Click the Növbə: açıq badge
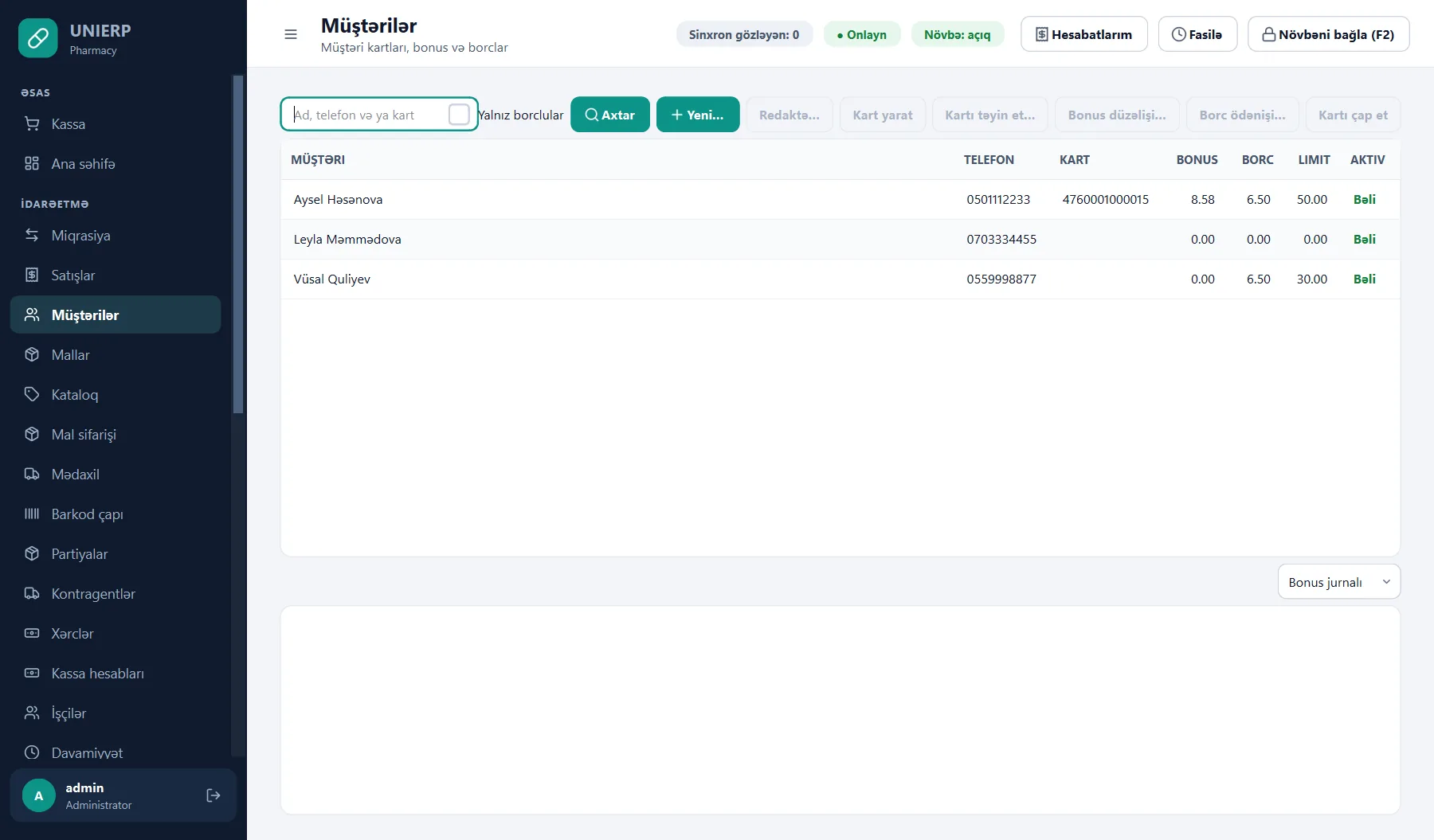 tap(958, 34)
